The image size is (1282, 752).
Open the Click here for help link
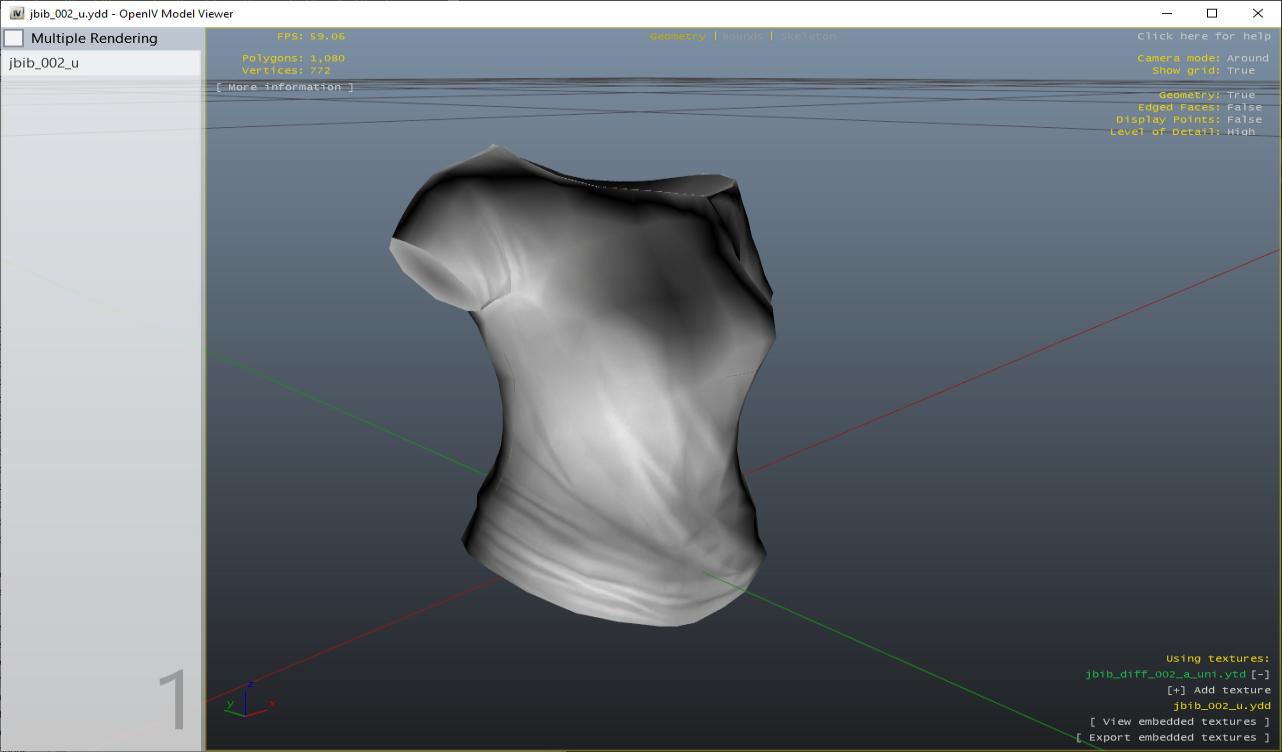1204,36
